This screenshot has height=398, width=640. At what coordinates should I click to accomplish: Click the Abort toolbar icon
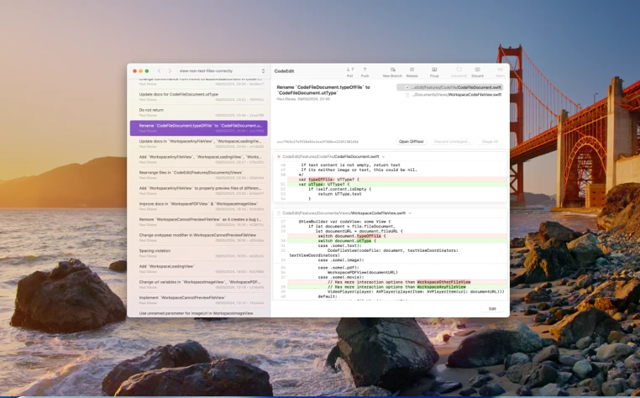(500, 72)
